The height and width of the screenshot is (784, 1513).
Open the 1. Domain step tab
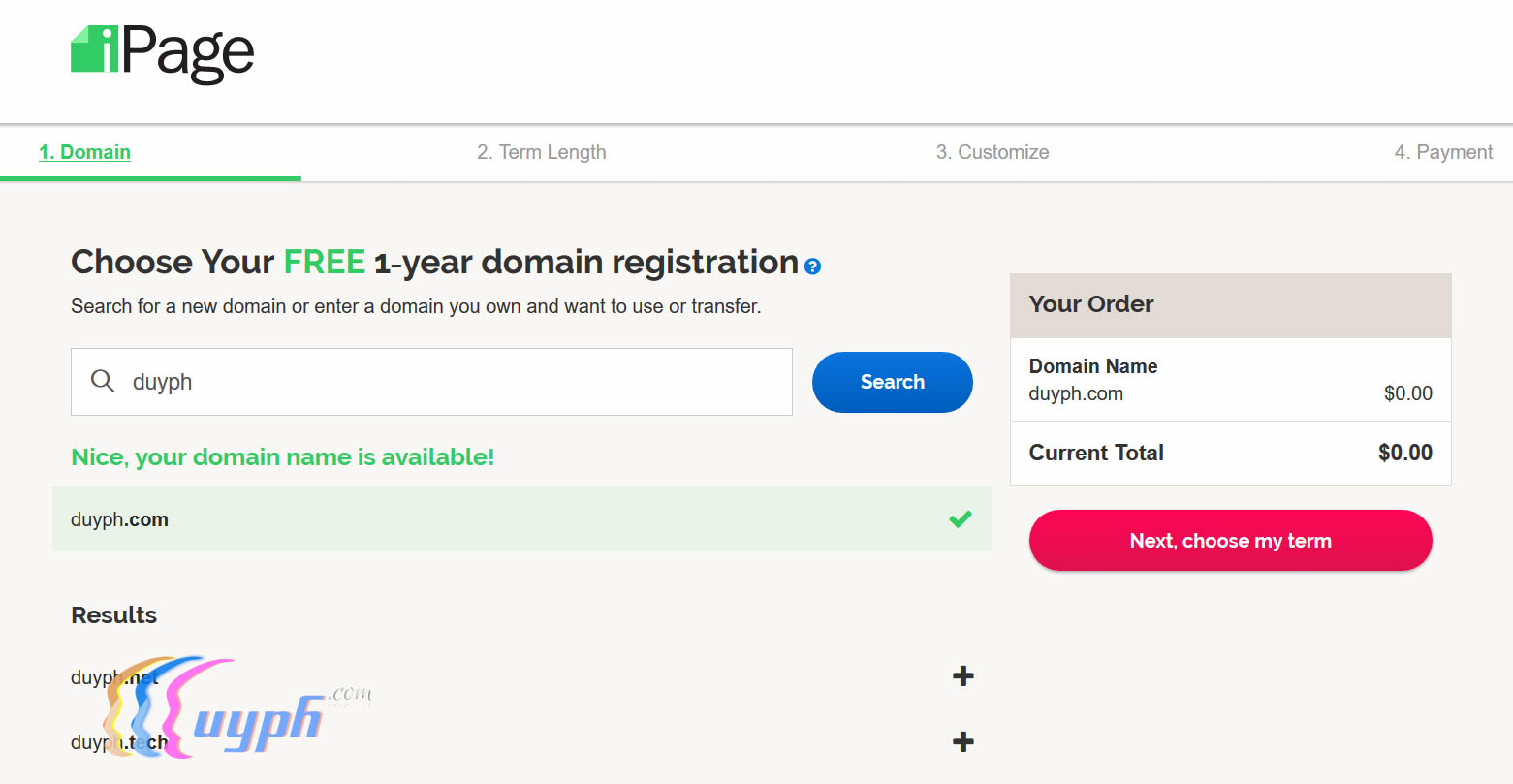[x=84, y=152]
